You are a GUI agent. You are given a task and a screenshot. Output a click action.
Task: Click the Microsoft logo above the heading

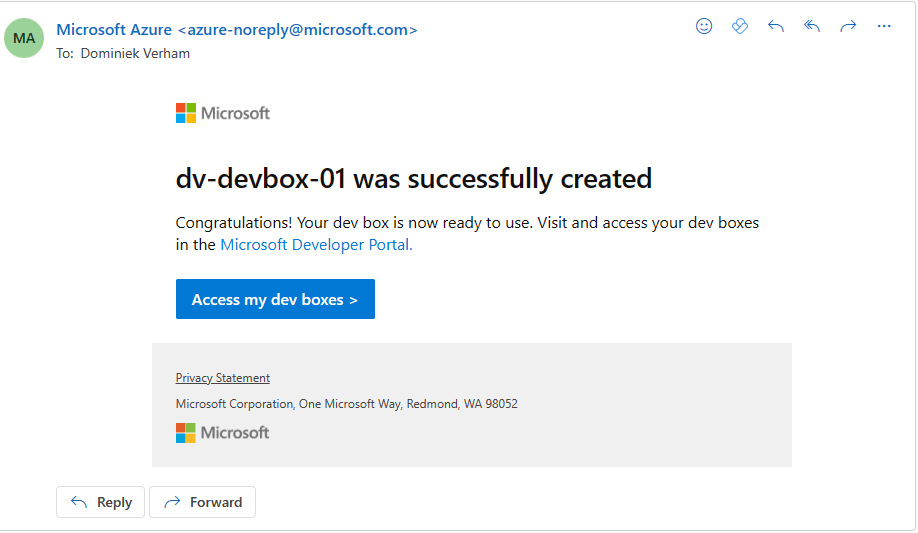click(x=223, y=113)
